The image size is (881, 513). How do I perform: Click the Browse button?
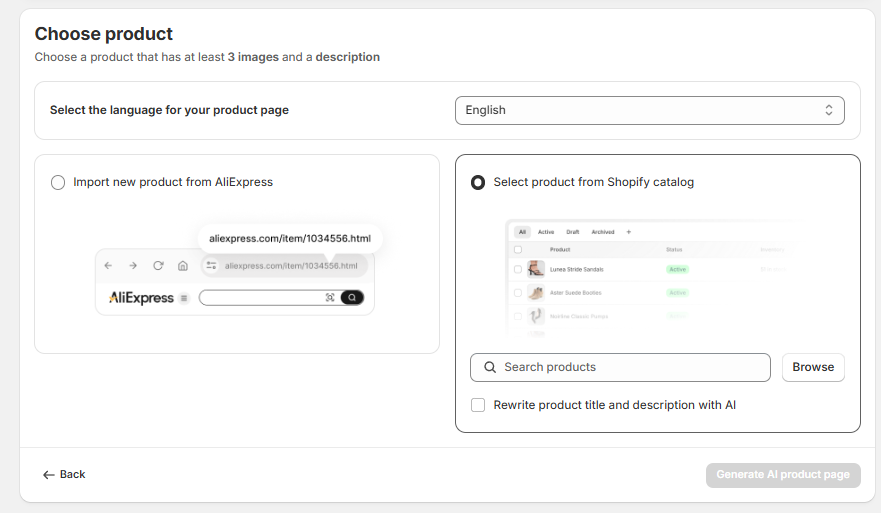pyautogui.click(x=813, y=367)
